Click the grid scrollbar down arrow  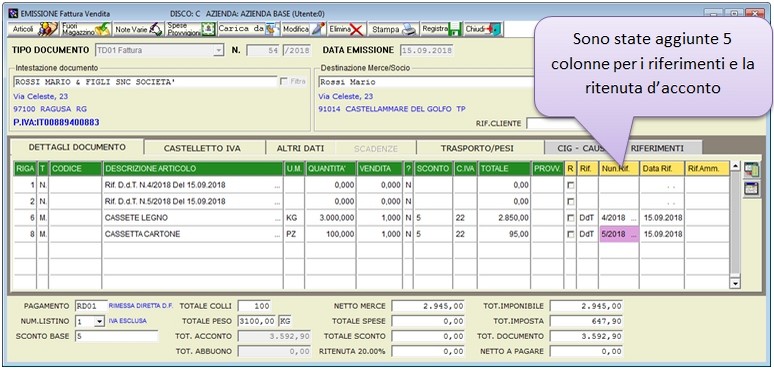pos(735,283)
